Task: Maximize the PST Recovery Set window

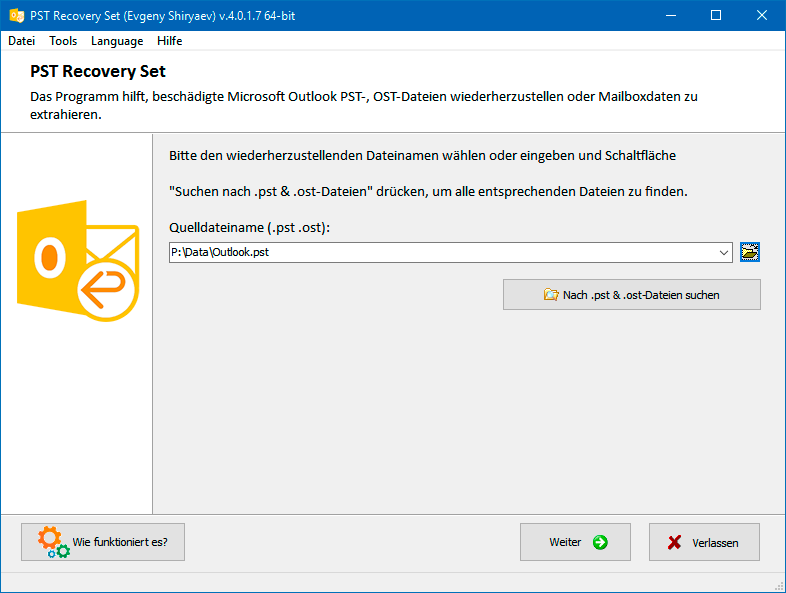Action: 715,15
